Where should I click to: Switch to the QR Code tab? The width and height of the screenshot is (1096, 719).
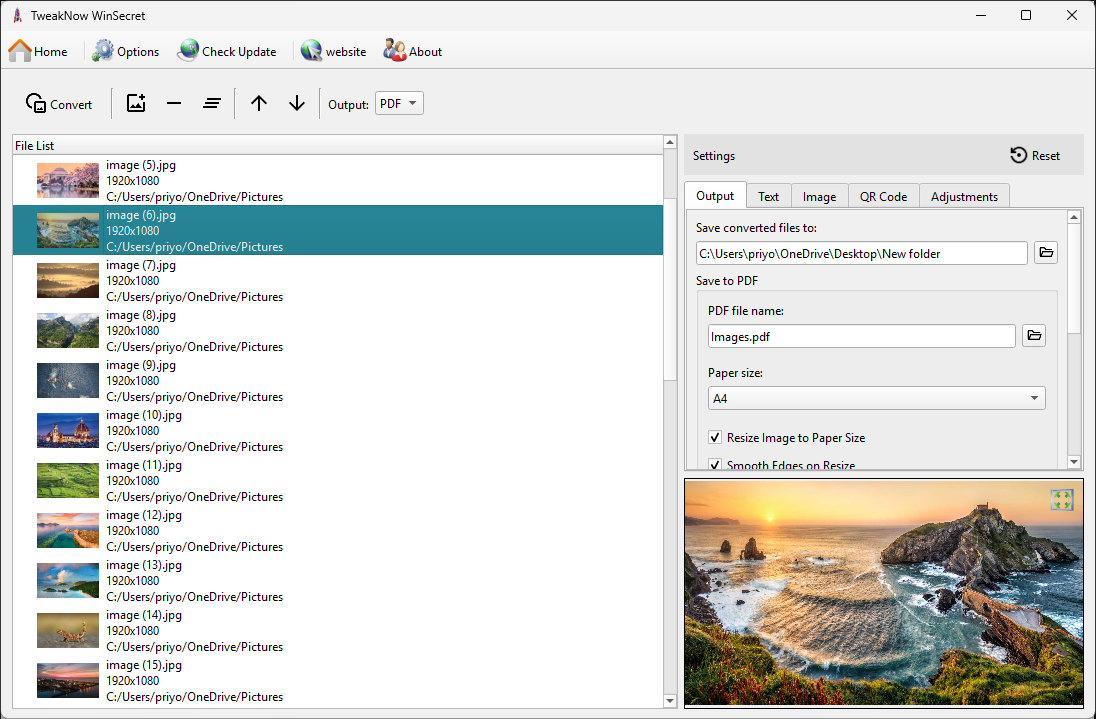pyautogui.click(x=883, y=196)
